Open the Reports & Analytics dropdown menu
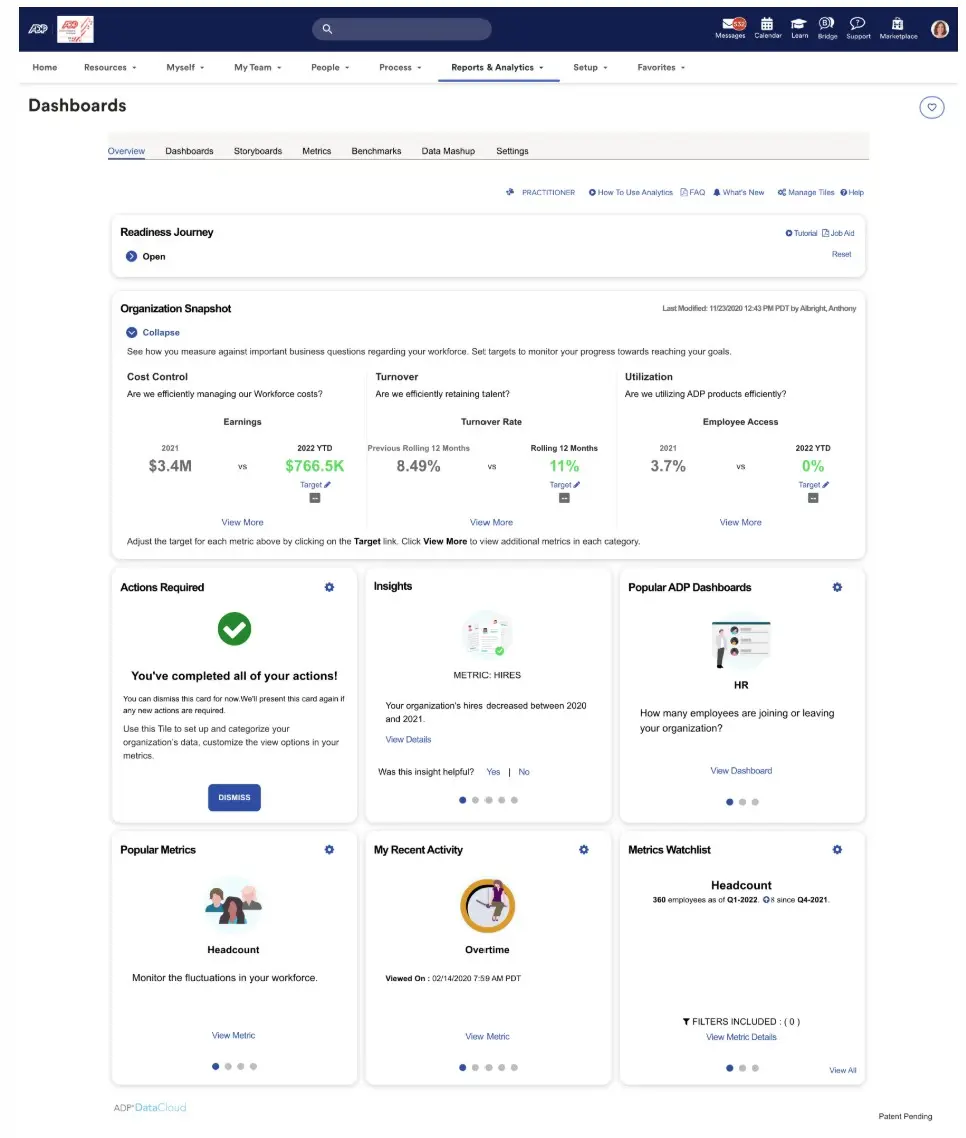This screenshot has width=966, height=1138. pos(498,67)
